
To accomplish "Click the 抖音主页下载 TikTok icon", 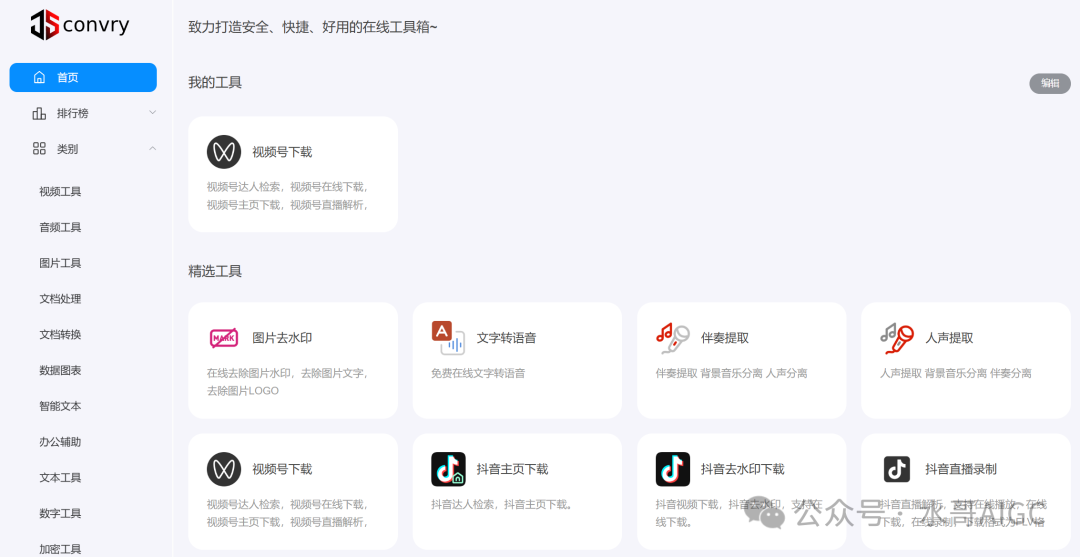I will pos(448,469).
